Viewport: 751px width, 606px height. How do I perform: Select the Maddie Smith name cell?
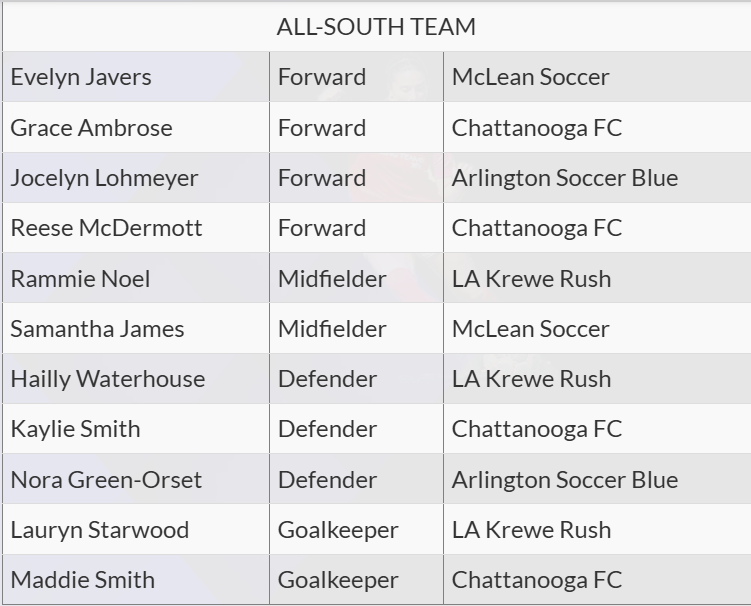(x=82, y=580)
